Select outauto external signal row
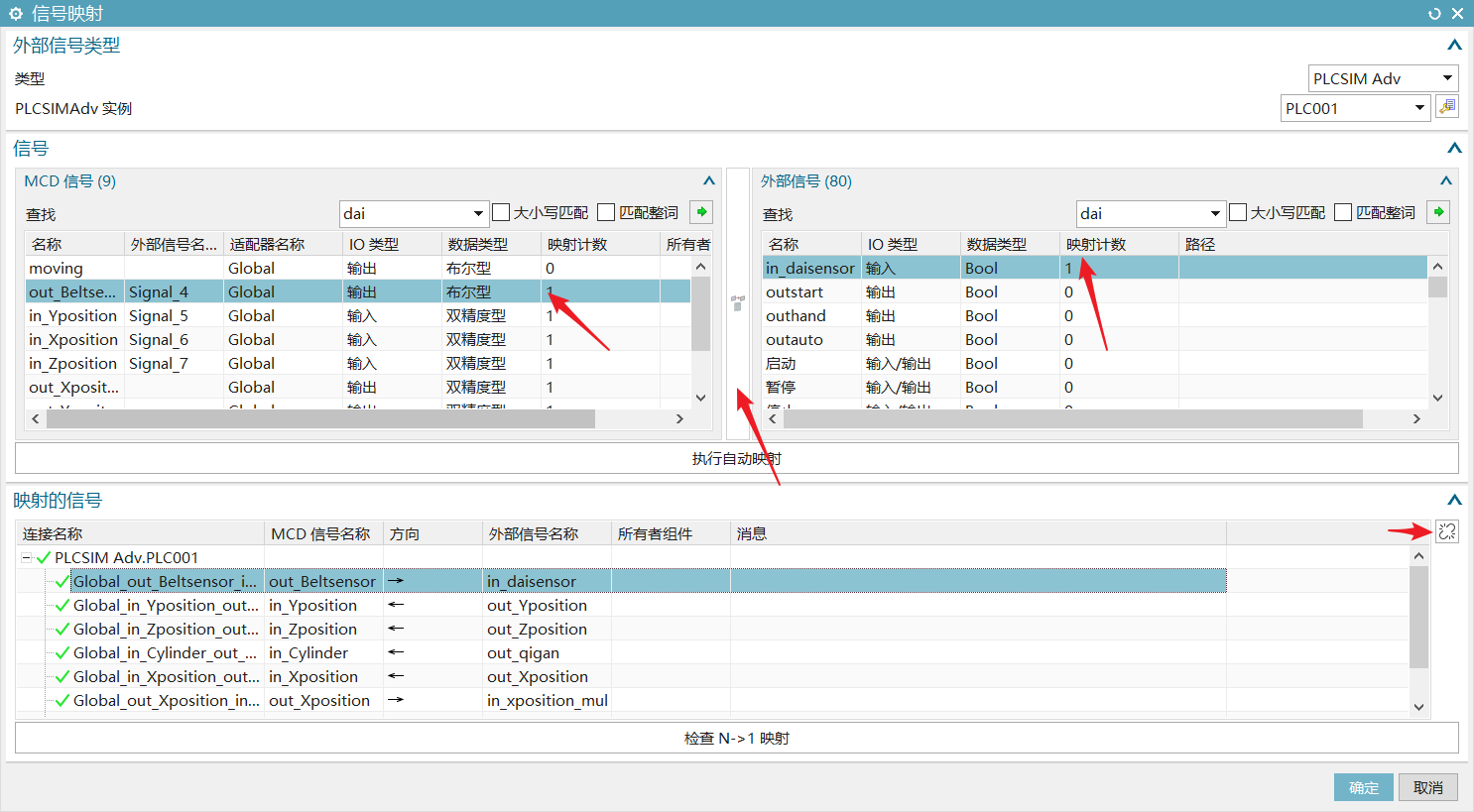 [x=1095, y=339]
